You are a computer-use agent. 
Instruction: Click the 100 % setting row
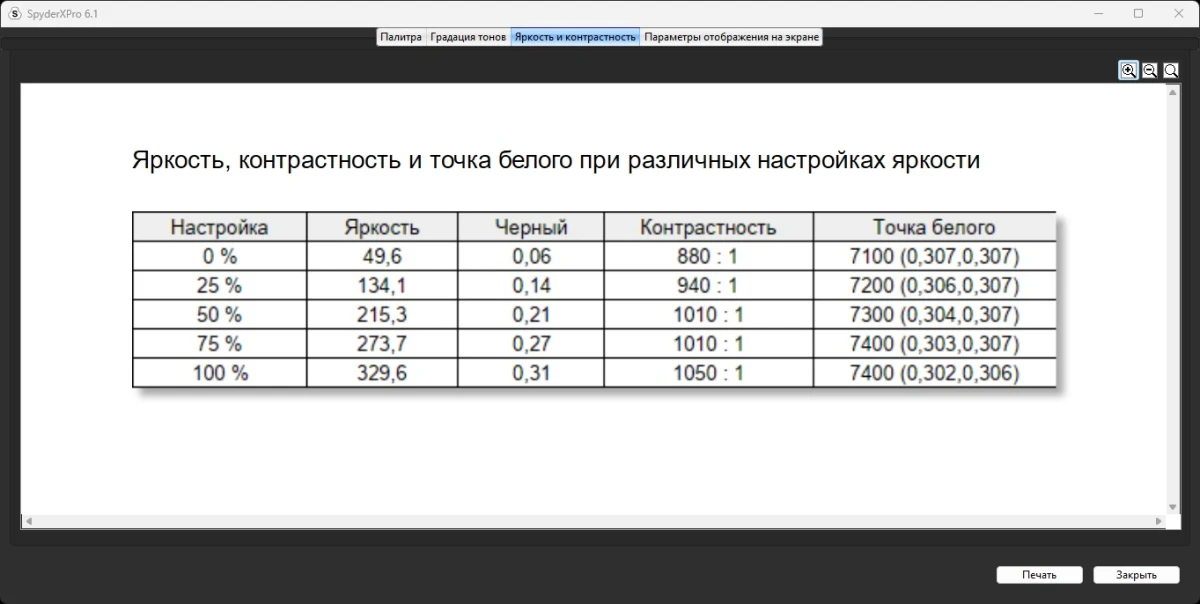[x=218, y=373]
